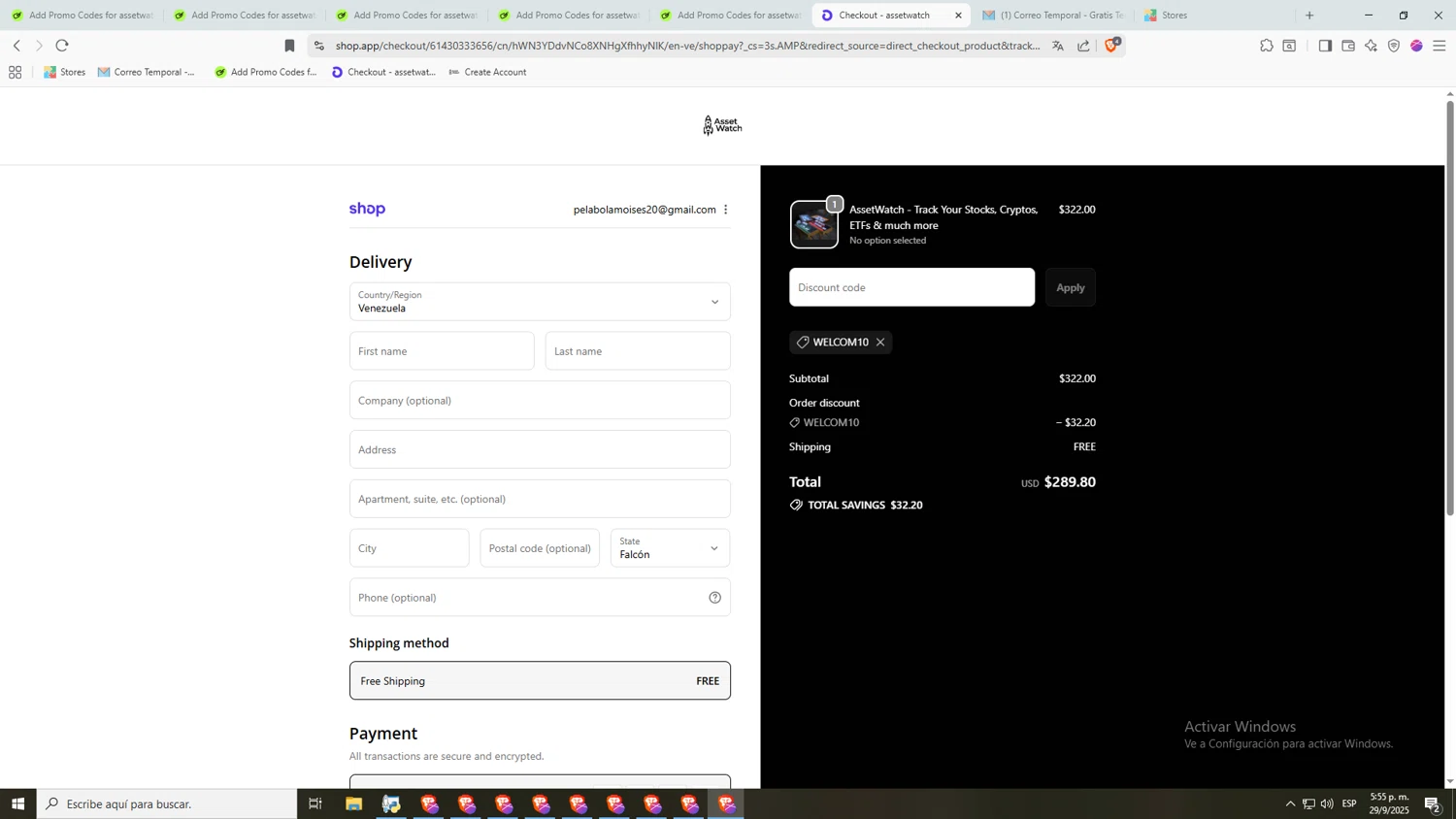Focus the Apartment, suite field
The image size is (1456, 819).
540,499
